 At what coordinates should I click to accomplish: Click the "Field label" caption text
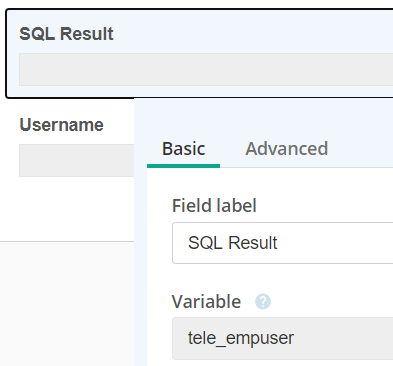point(214,206)
